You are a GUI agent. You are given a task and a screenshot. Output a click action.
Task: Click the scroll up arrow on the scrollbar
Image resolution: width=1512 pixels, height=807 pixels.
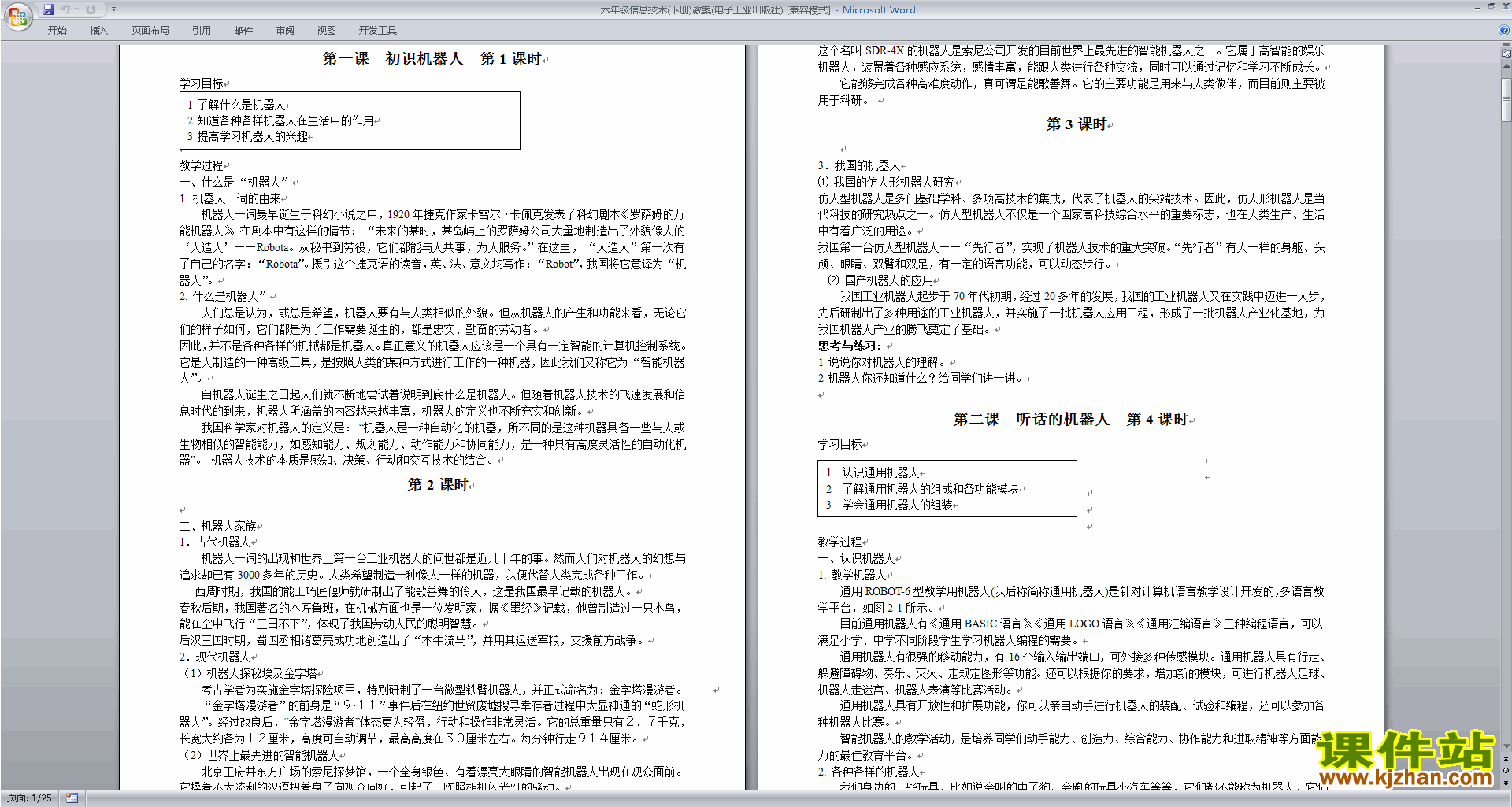coord(1506,68)
